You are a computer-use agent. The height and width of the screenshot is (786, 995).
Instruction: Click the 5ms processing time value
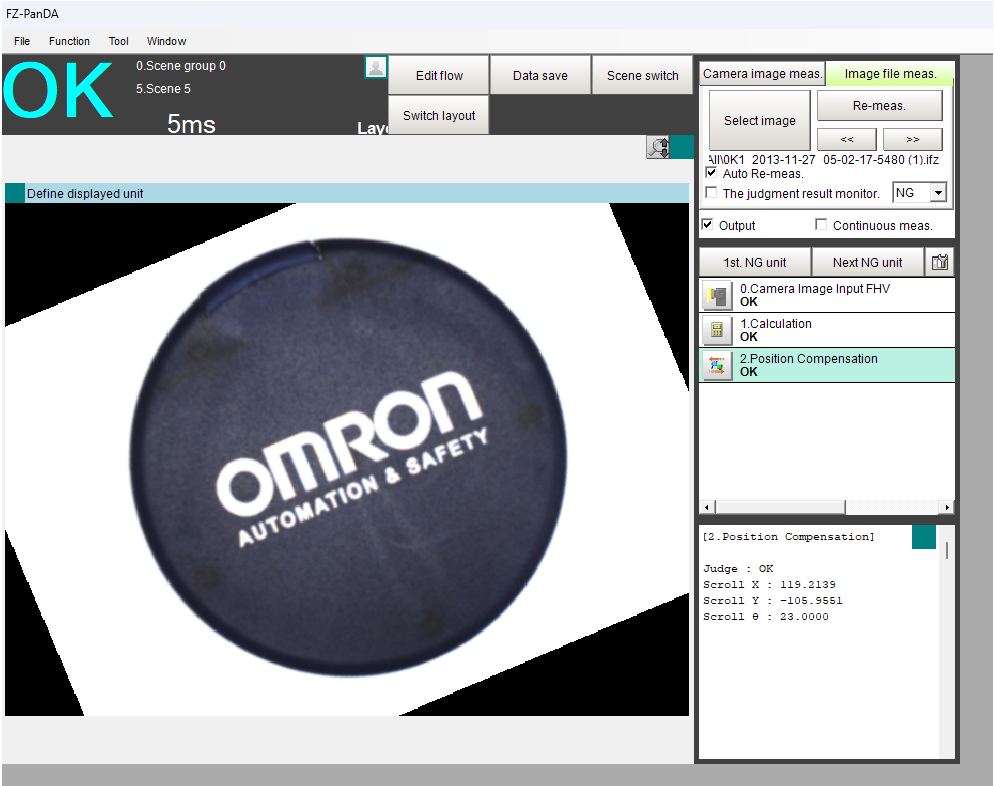(191, 124)
